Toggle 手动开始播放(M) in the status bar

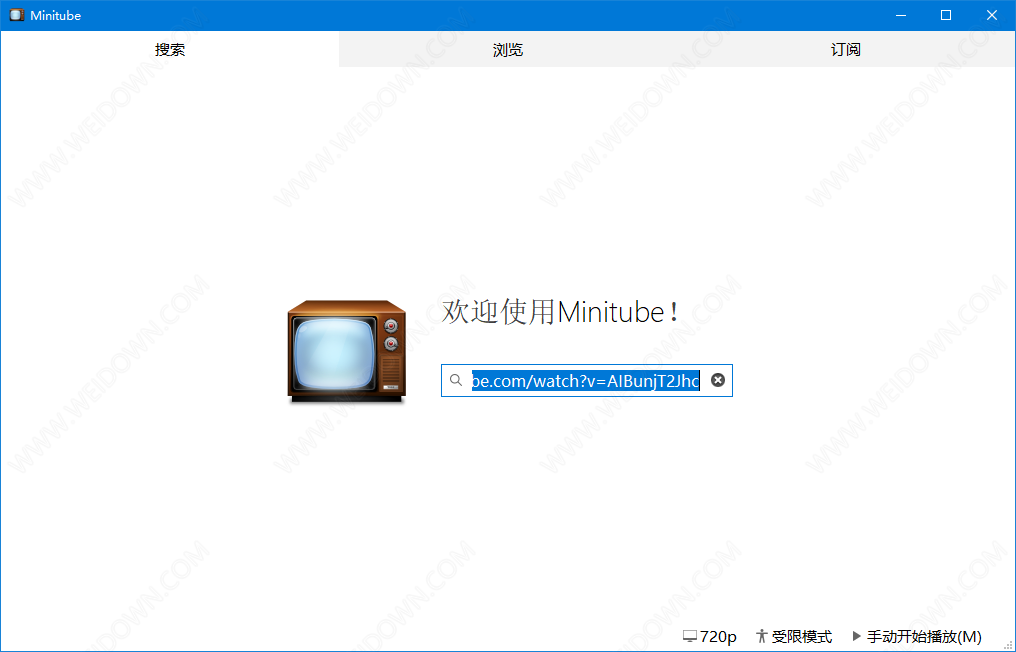(917, 636)
